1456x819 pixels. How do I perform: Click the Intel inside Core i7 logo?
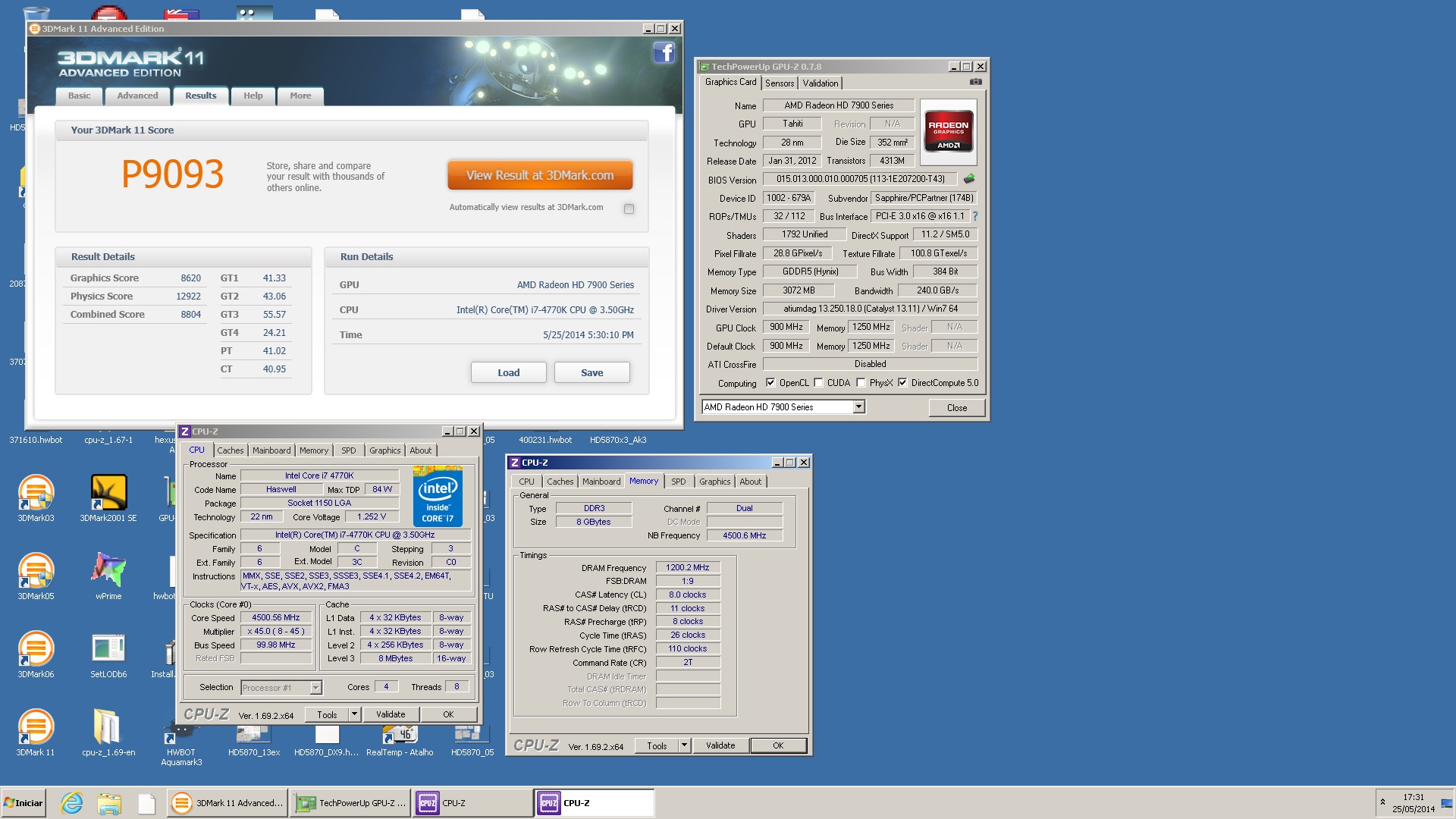(x=438, y=497)
